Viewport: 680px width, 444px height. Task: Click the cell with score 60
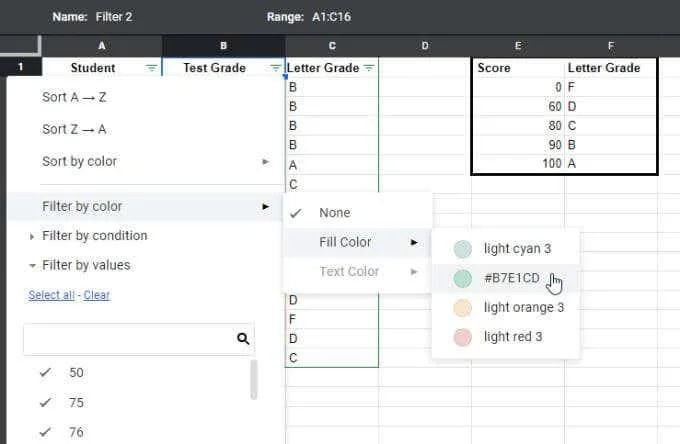point(518,106)
